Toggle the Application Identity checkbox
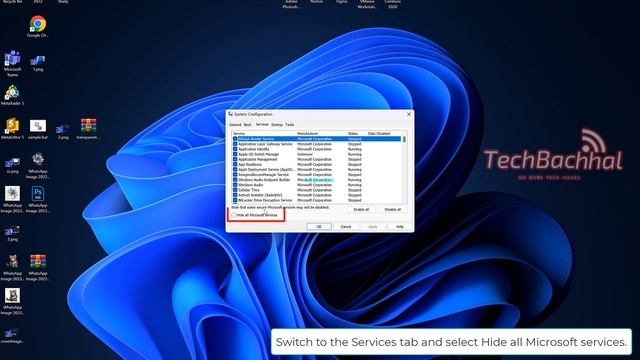Viewport: 640px width, 360px height. pos(235,149)
